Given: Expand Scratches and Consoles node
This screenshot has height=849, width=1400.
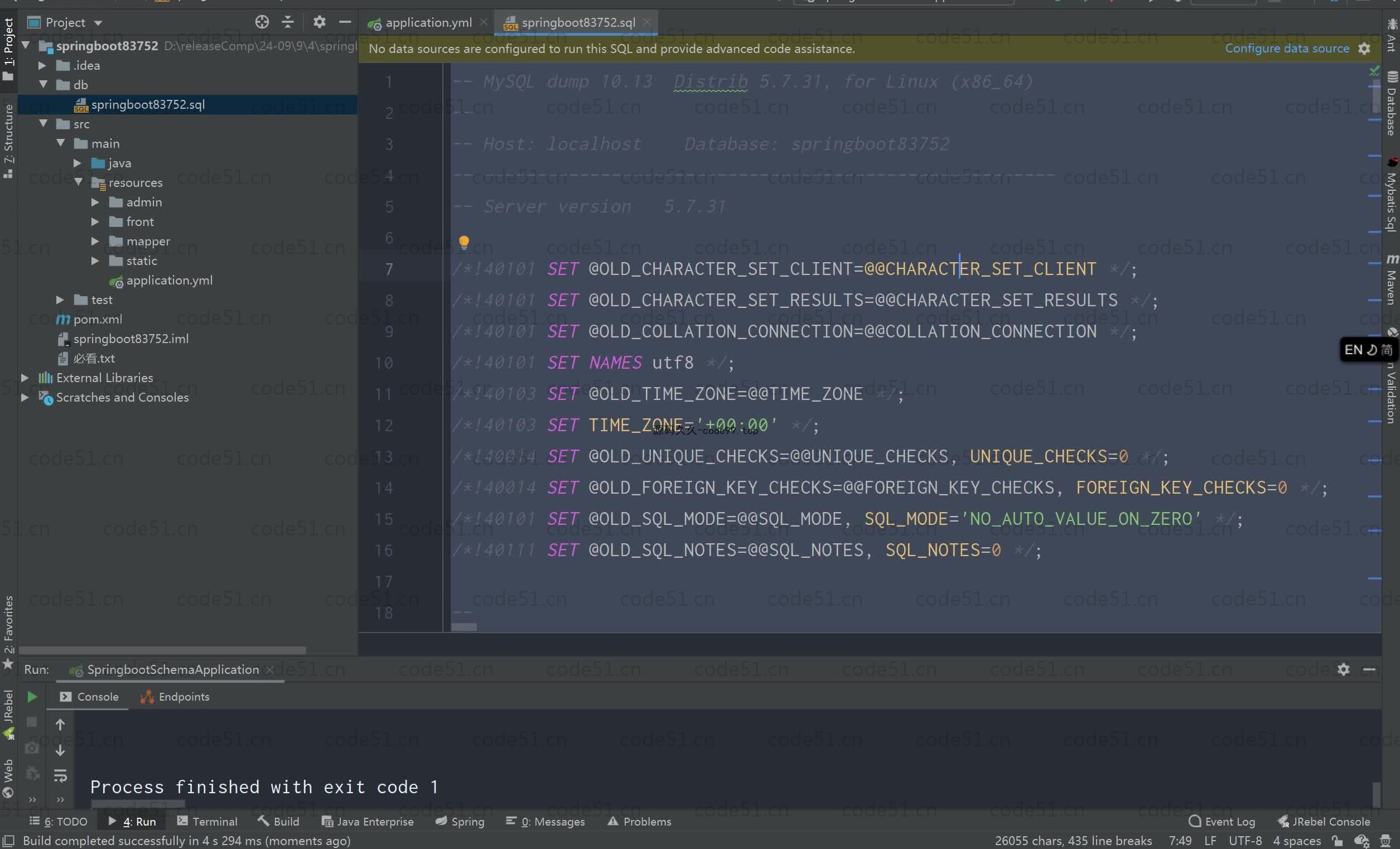Looking at the screenshot, I should 25,398.
